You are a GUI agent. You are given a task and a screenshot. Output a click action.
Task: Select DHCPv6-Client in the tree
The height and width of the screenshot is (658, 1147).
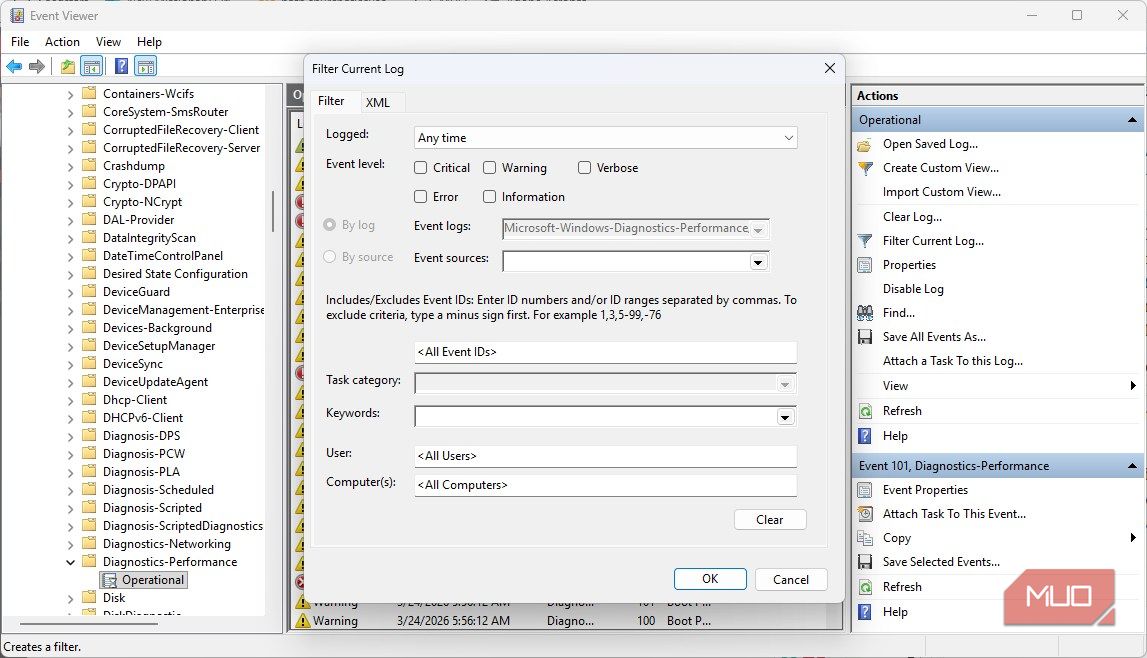tap(143, 418)
